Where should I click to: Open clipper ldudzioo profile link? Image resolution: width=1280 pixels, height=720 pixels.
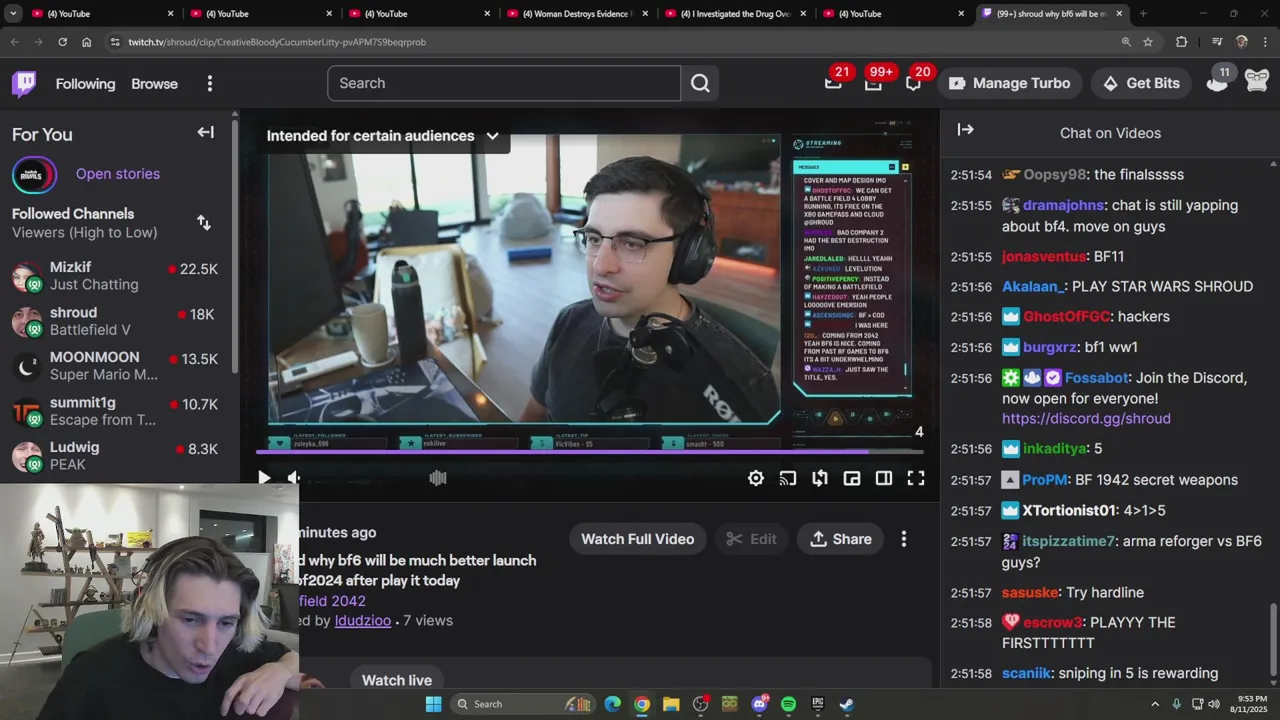tap(362, 621)
